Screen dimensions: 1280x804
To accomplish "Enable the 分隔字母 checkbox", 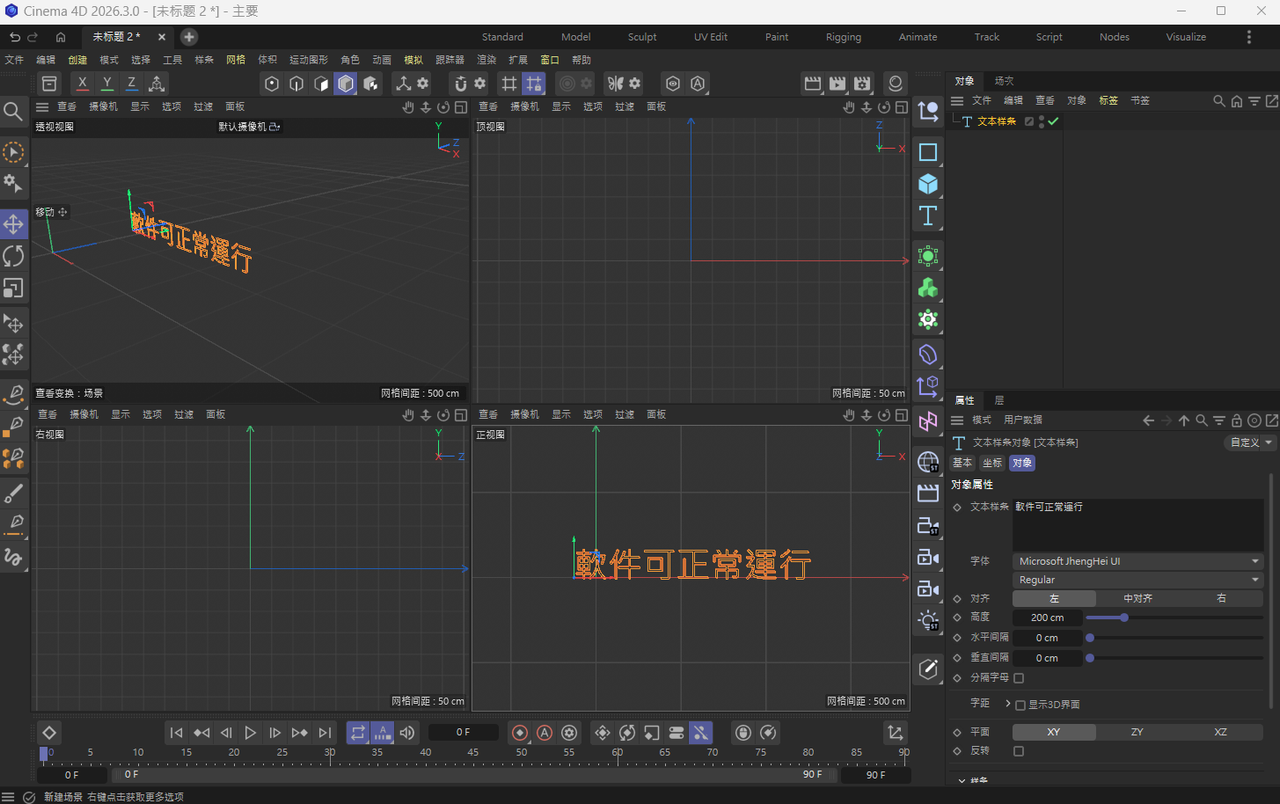I will (1019, 678).
